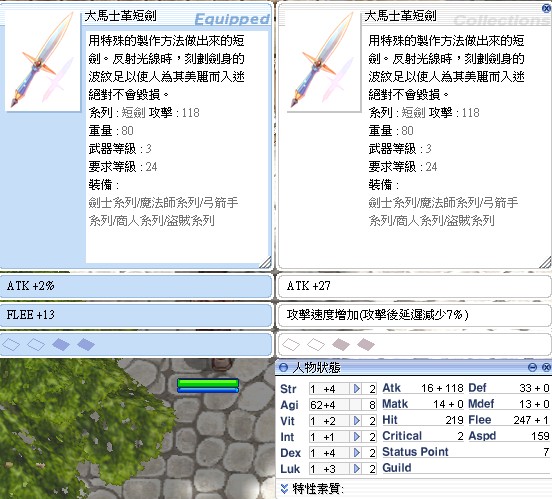Click the Status Point value 7
Image resolution: width=552 pixels, height=499 pixels.
click(546, 452)
